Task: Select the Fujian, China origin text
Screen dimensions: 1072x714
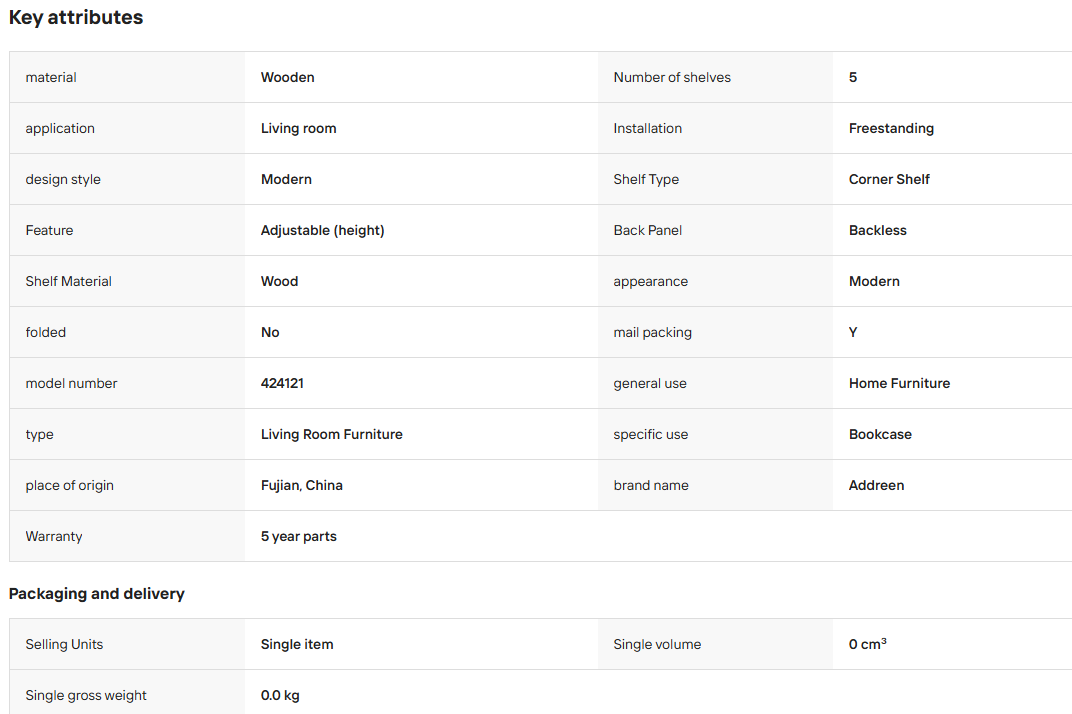Action: tap(302, 486)
